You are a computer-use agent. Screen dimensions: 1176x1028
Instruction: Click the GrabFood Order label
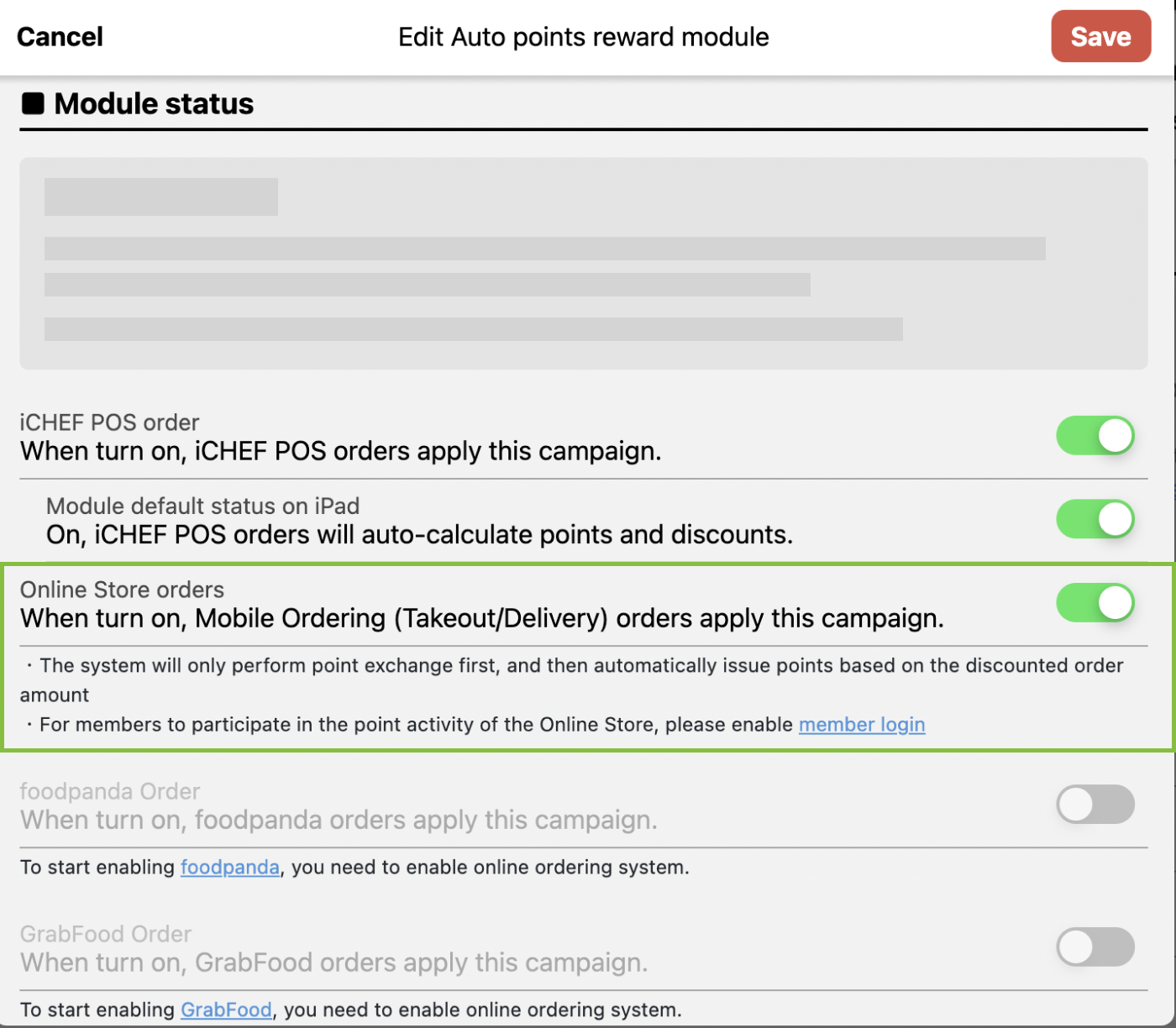coord(106,934)
